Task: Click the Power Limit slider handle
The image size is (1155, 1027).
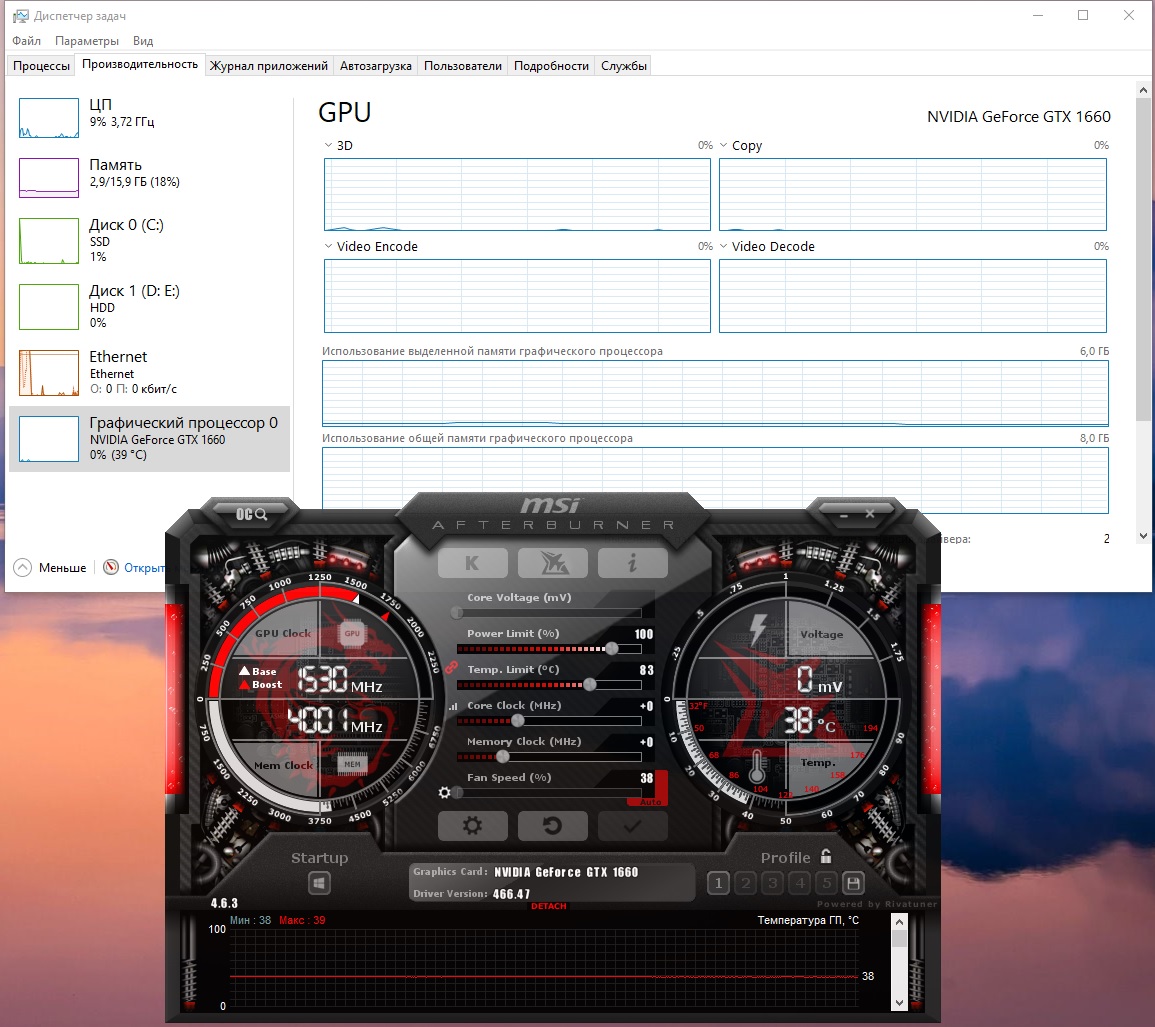Action: [x=611, y=649]
